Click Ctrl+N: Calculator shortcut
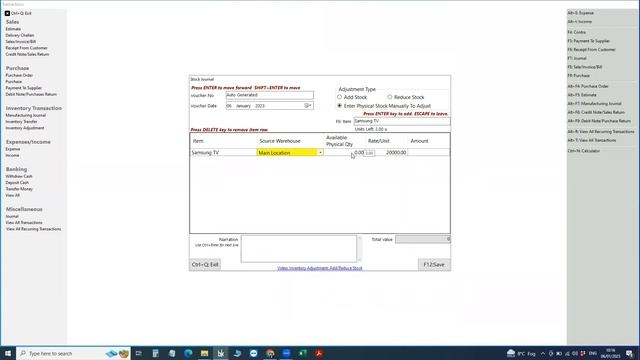The width and height of the screenshot is (640, 360). 584,151
